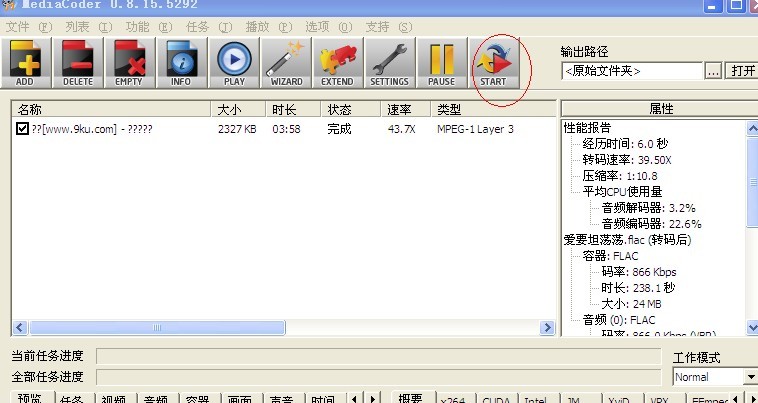This screenshot has width=758, height=403.
Task: Select the 音频 (0): FLAC tree node
Action: coord(619,320)
